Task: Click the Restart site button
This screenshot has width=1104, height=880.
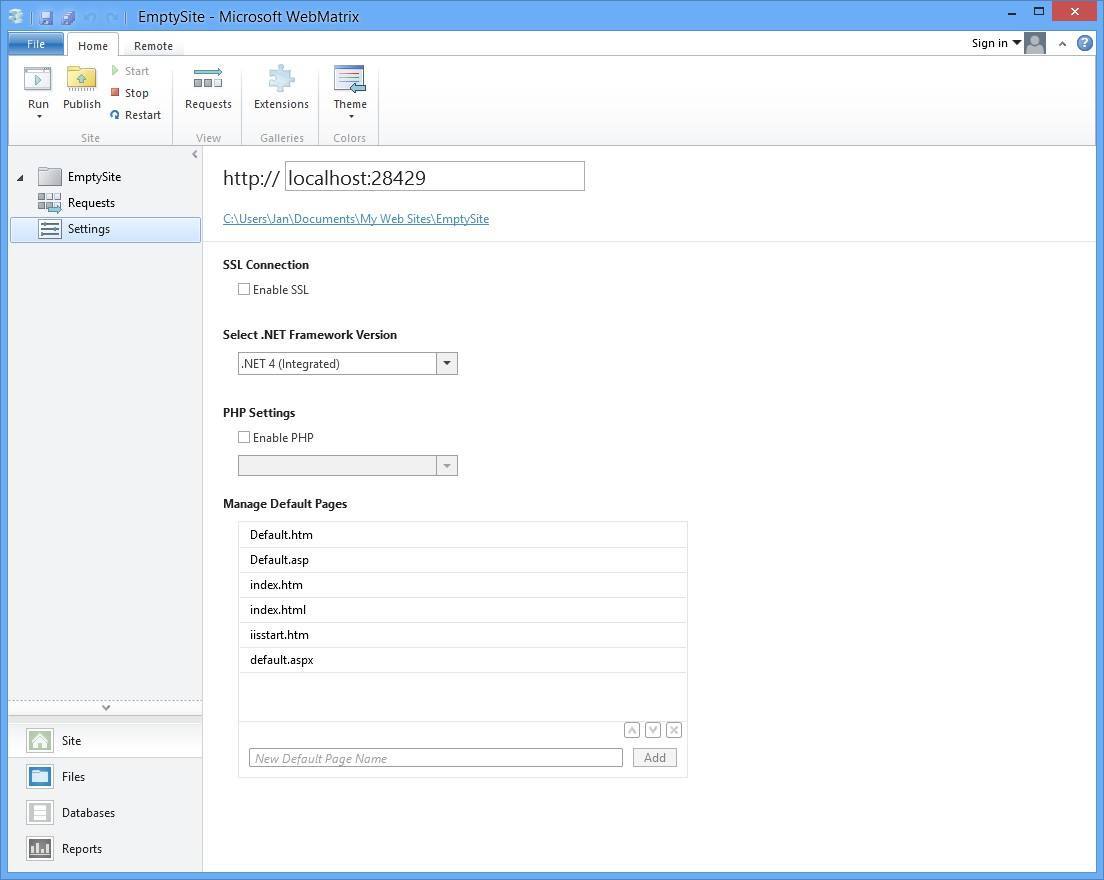Action: point(136,115)
